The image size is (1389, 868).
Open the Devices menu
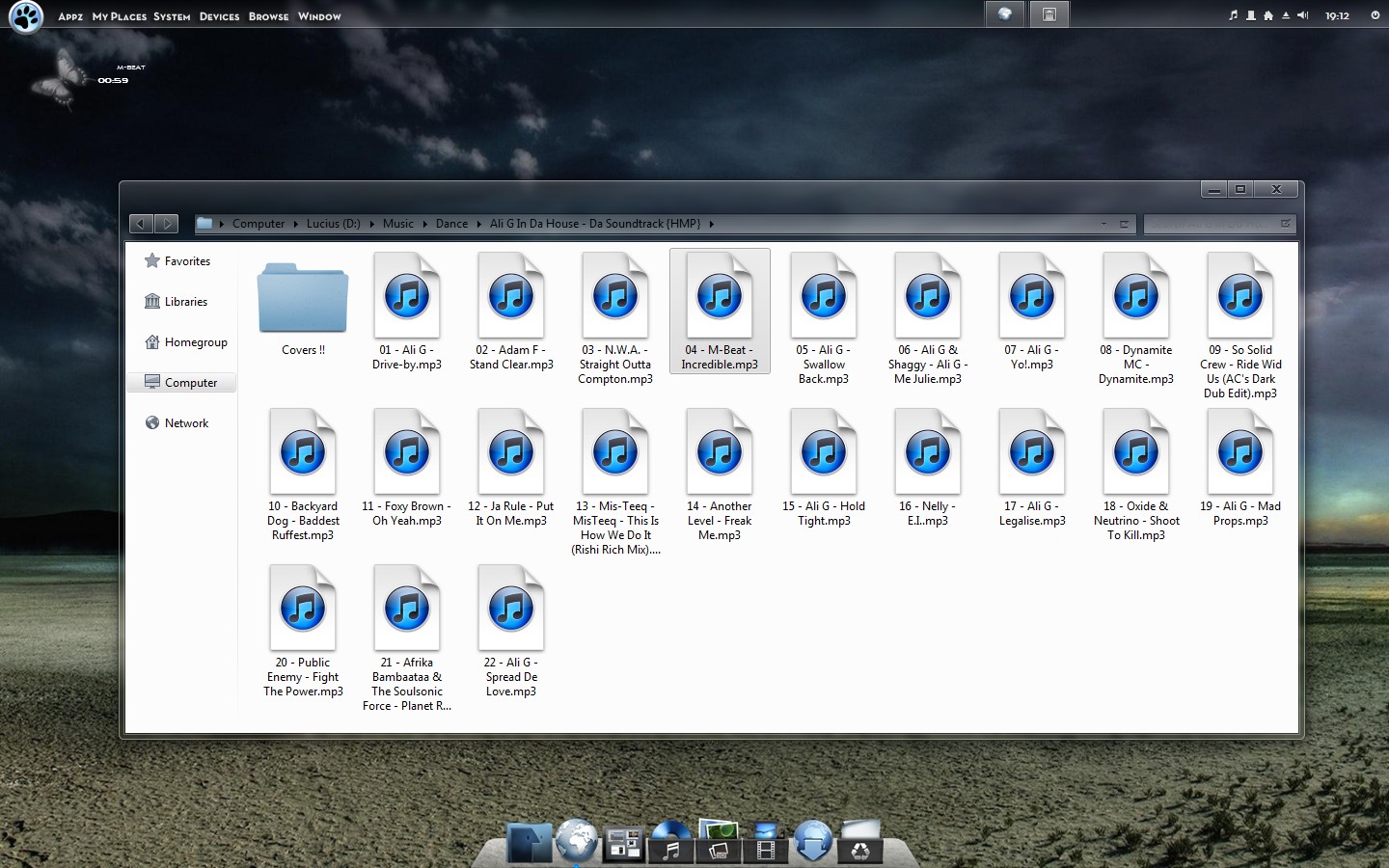coord(220,16)
